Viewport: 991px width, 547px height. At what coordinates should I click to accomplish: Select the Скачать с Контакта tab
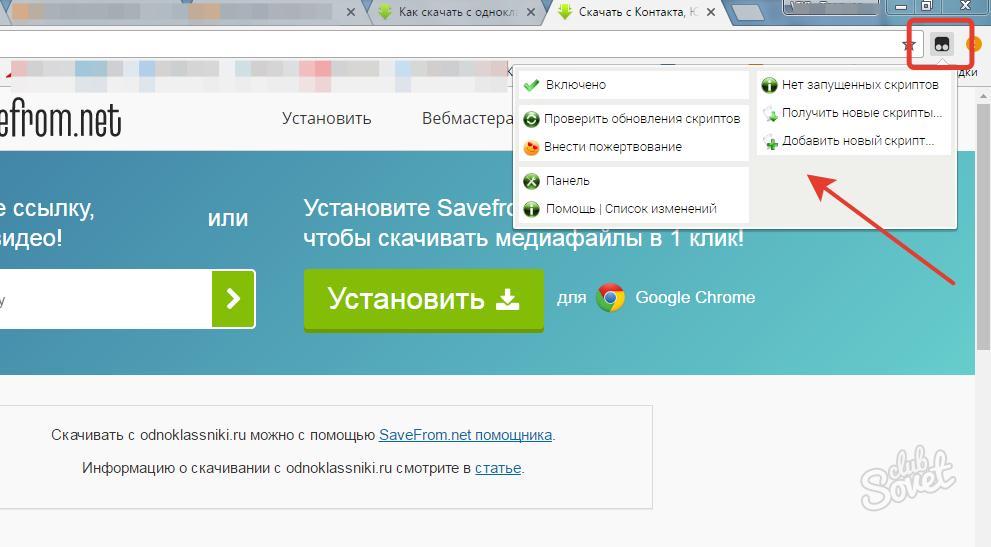pos(637,12)
